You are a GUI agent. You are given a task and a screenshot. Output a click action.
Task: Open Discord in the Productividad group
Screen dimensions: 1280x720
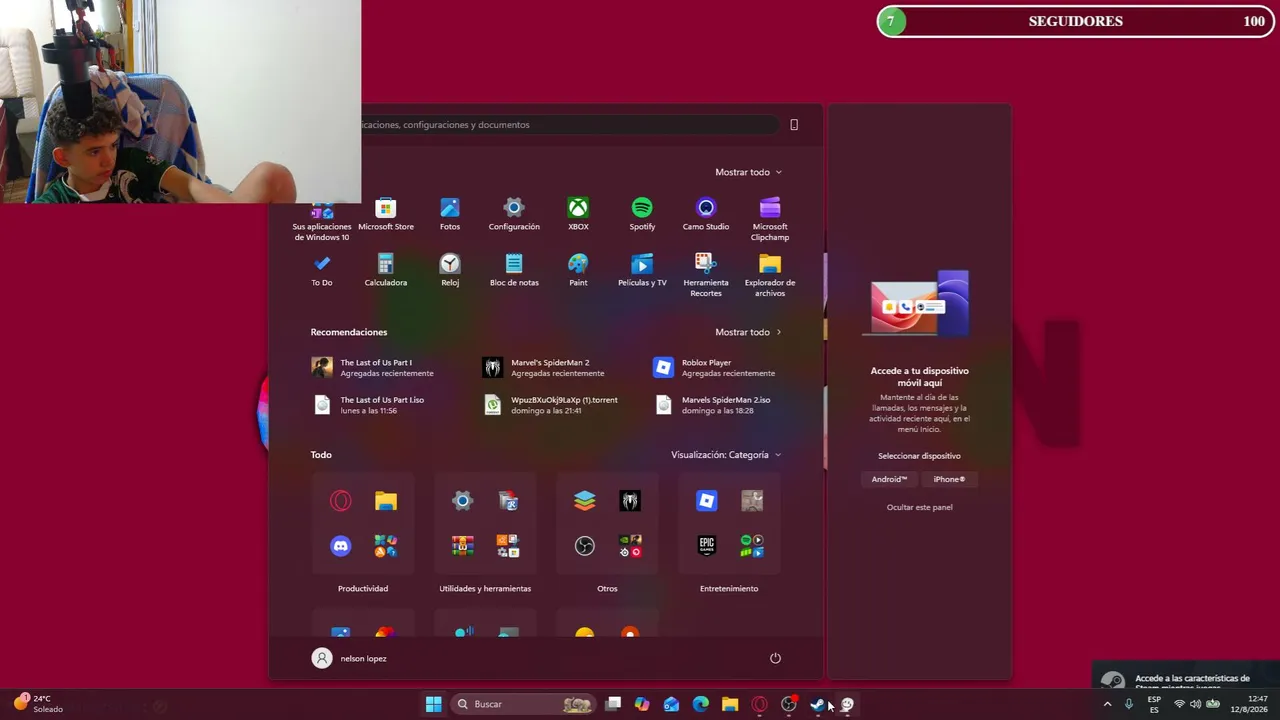[x=341, y=546]
